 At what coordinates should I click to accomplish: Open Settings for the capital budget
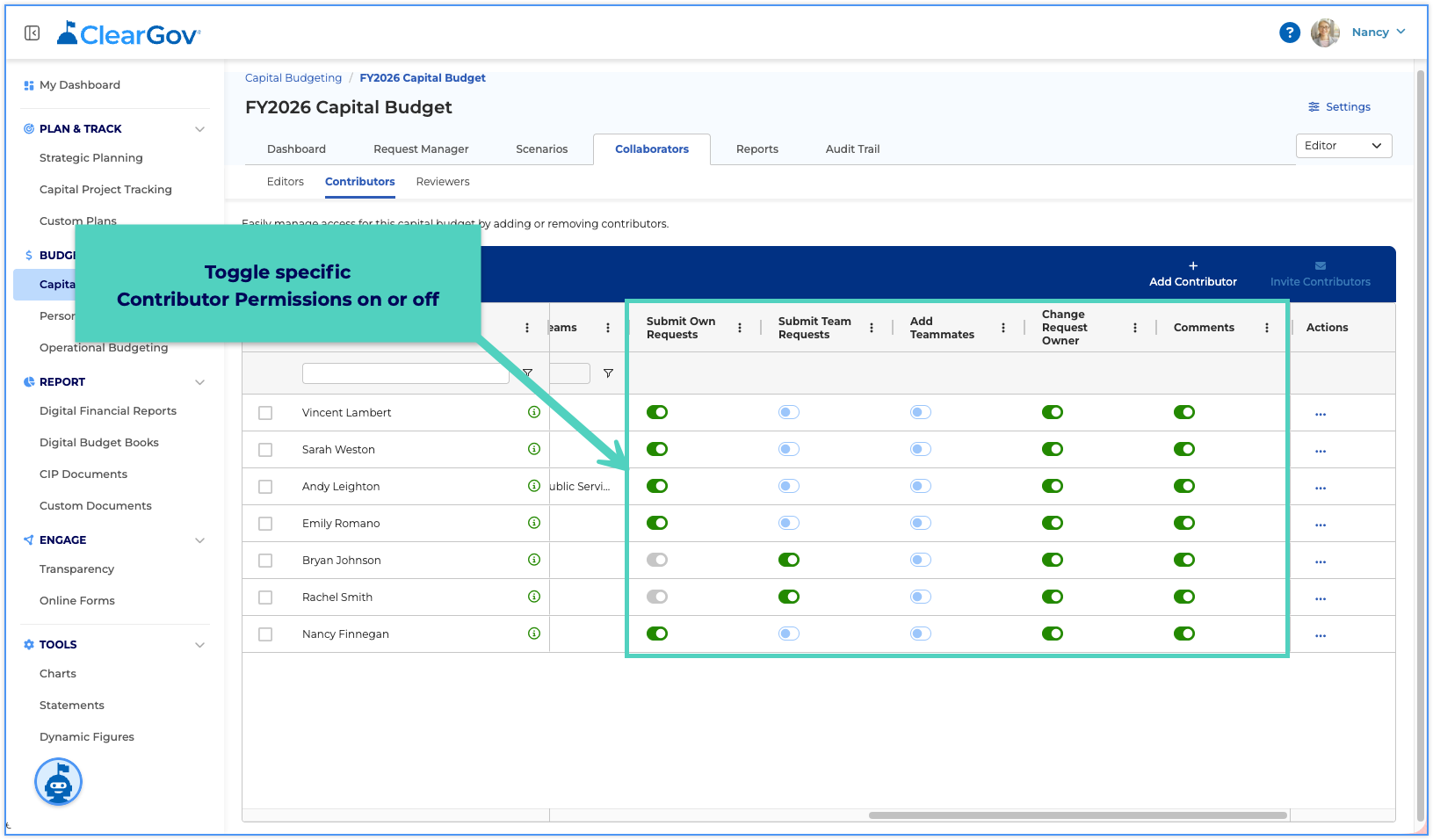point(1339,107)
